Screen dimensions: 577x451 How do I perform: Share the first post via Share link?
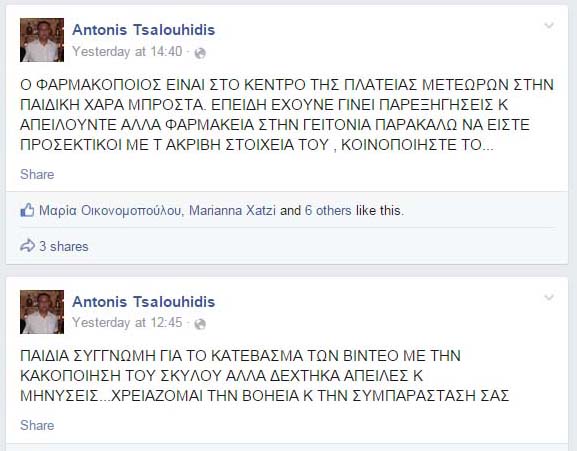tap(37, 174)
